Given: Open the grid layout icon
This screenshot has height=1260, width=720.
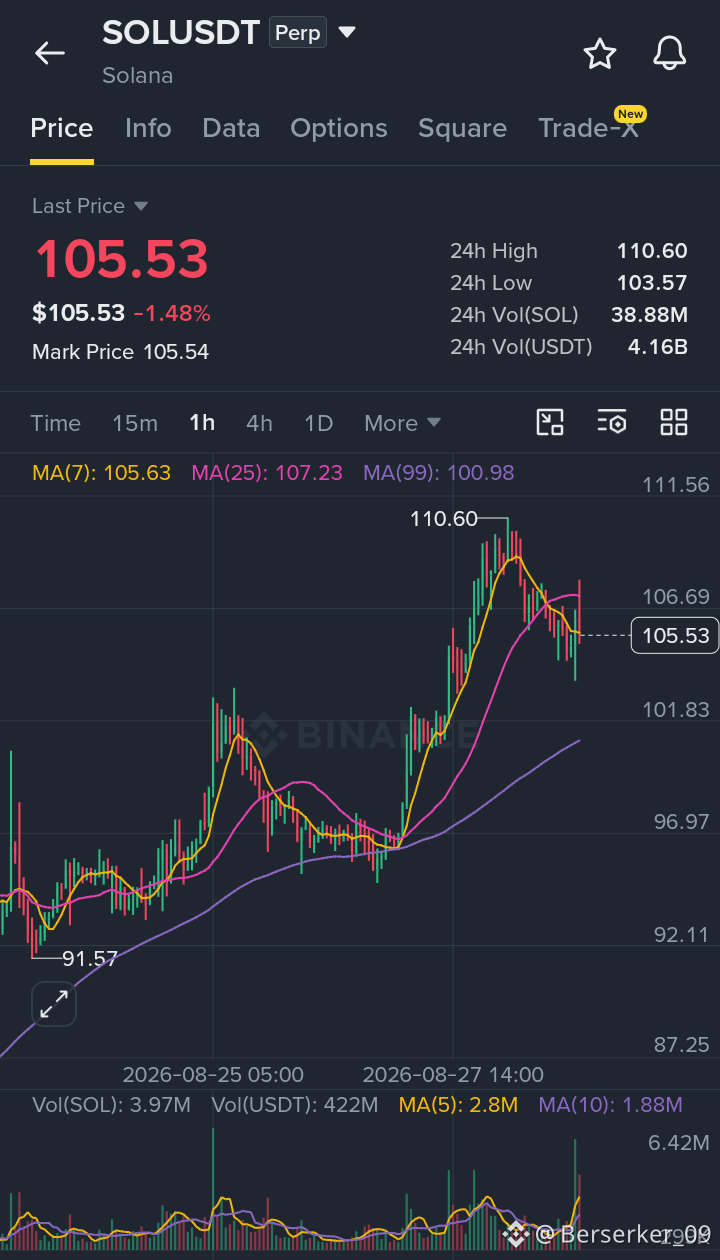Looking at the screenshot, I should [x=674, y=422].
